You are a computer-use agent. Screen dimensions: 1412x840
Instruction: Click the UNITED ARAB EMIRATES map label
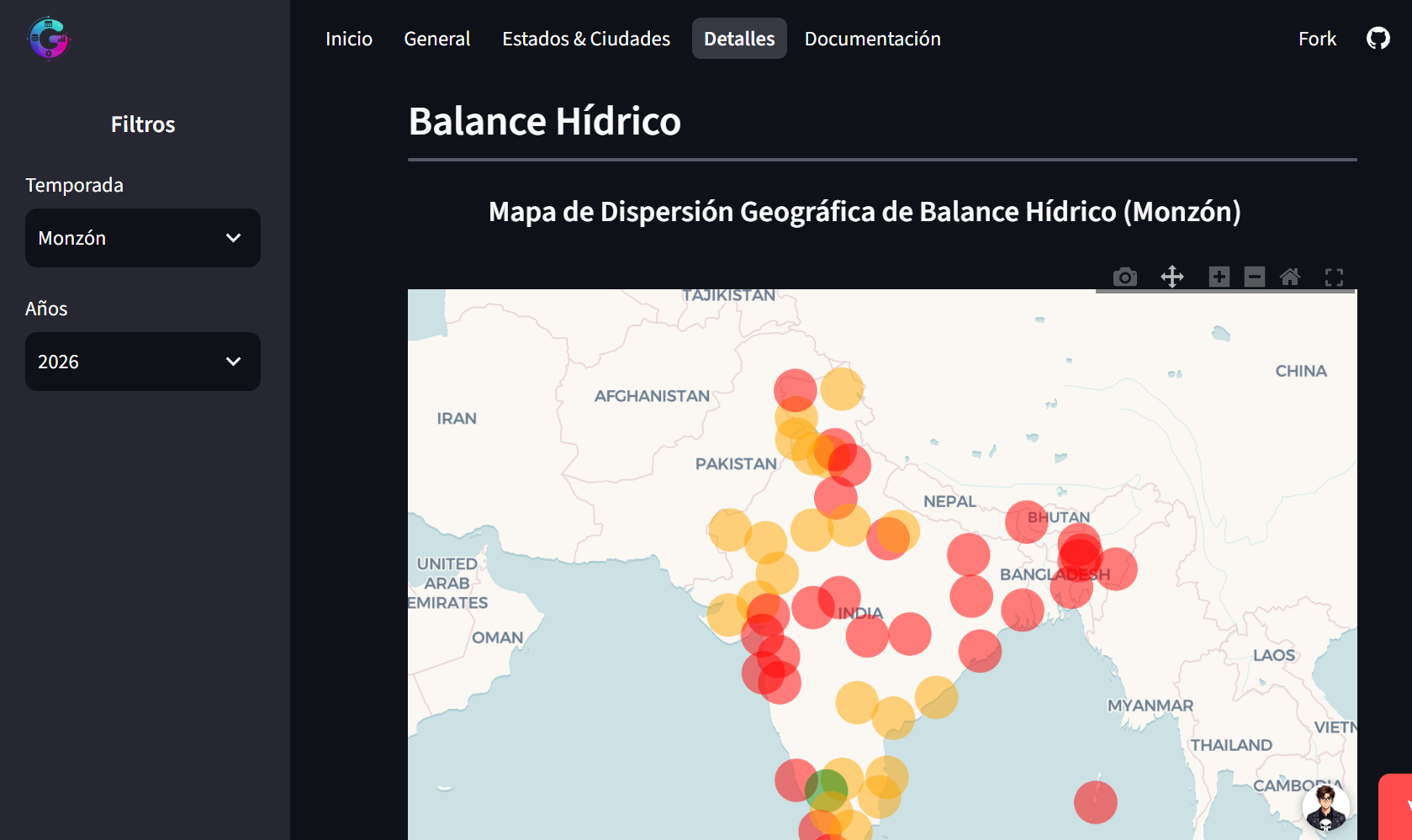pos(447,584)
